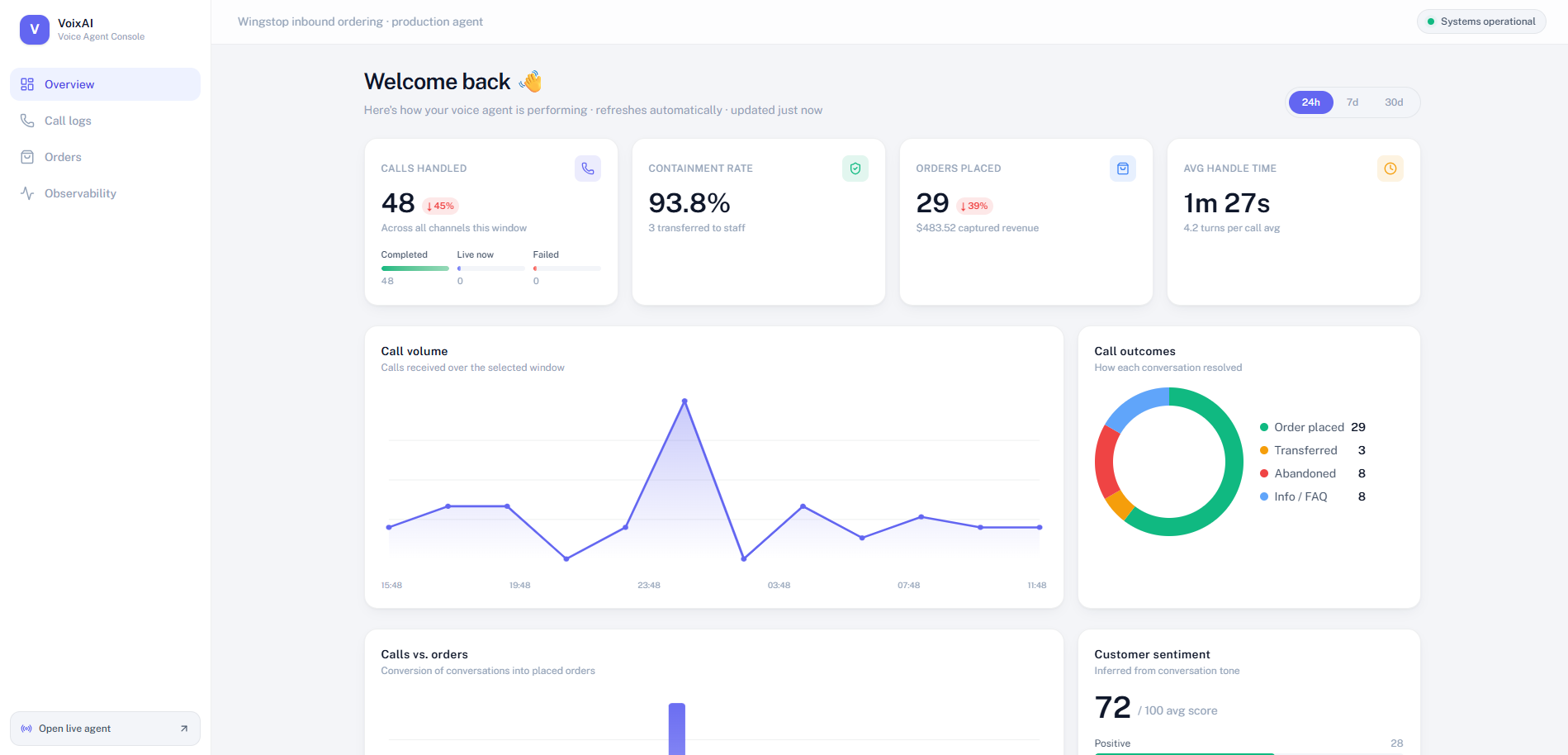Click the Orders bag icon in sidebar
This screenshot has width=1568, height=755.
(x=27, y=157)
